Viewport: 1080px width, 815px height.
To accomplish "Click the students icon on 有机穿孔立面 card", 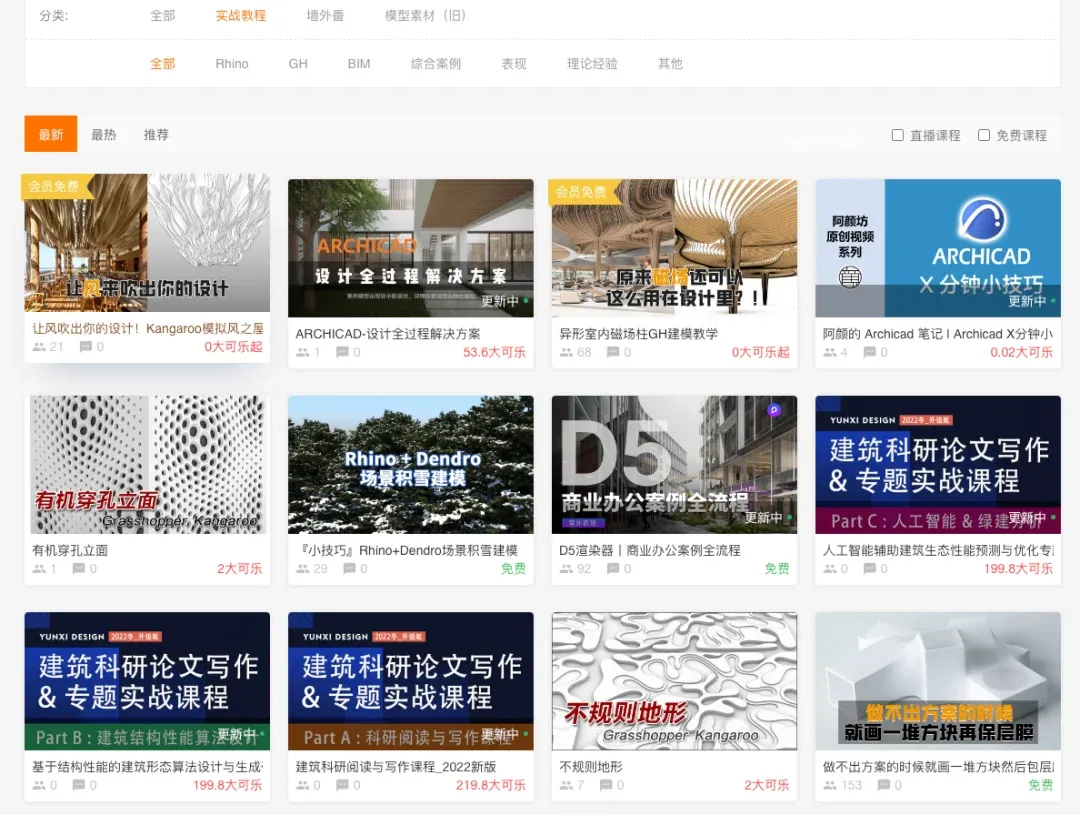I will pyautogui.click(x=39, y=568).
